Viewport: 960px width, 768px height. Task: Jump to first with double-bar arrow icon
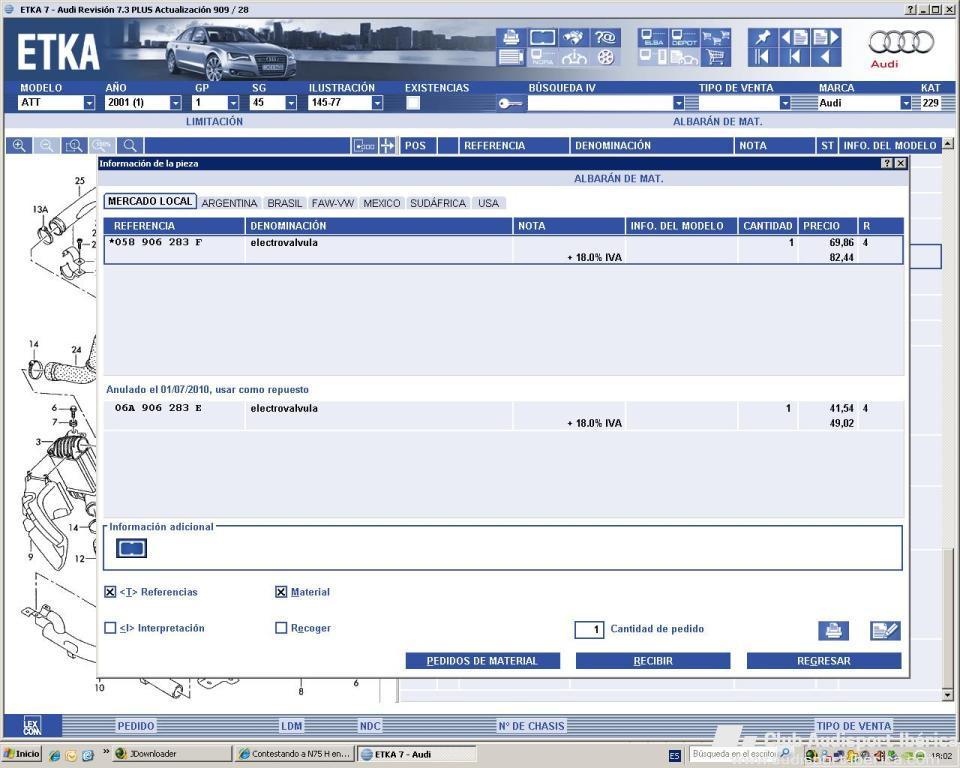pyautogui.click(x=763, y=58)
